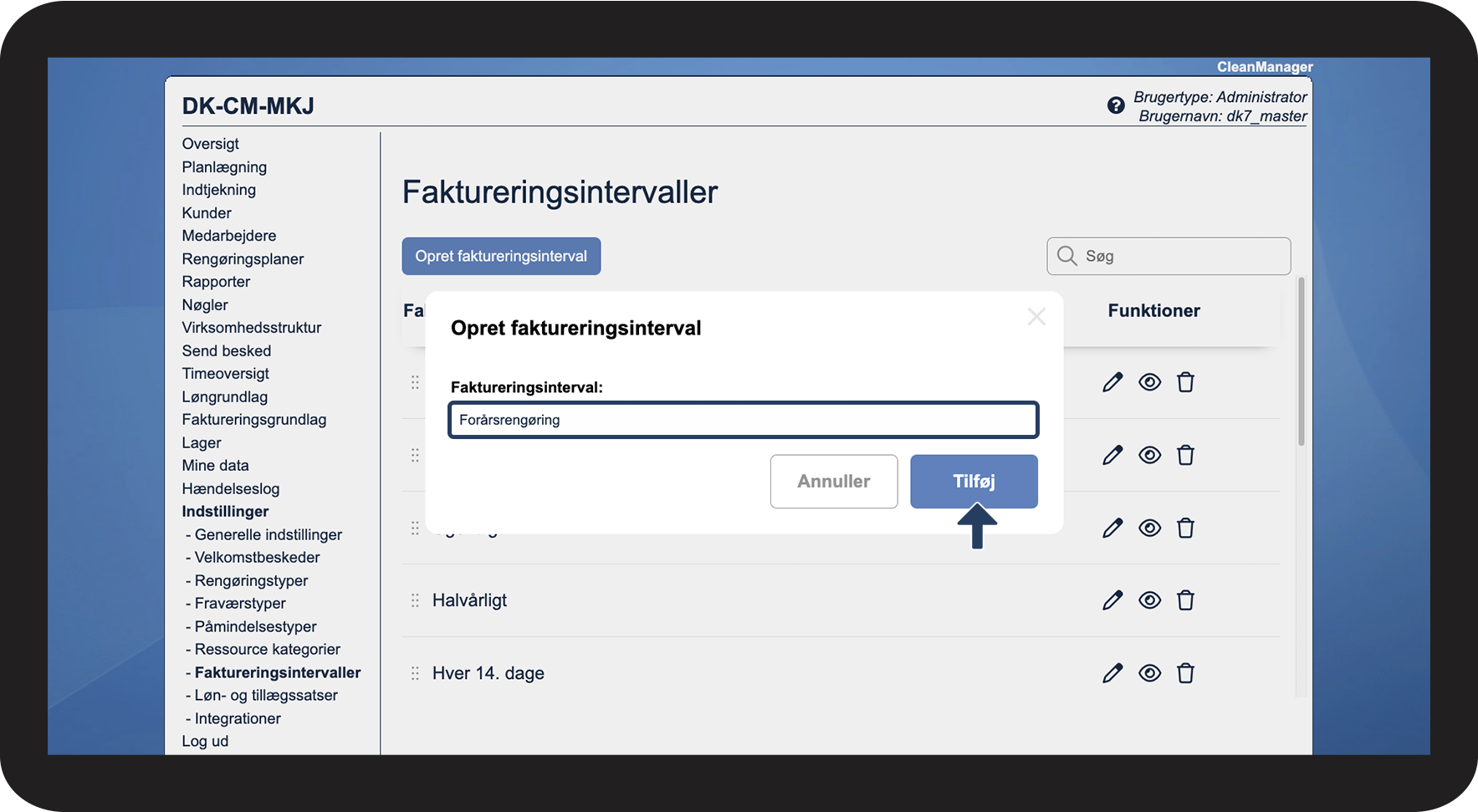This screenshot has width=1478, height=812.
Task: Open the Timeoversigt page
Action: click(x=226, y=374)
